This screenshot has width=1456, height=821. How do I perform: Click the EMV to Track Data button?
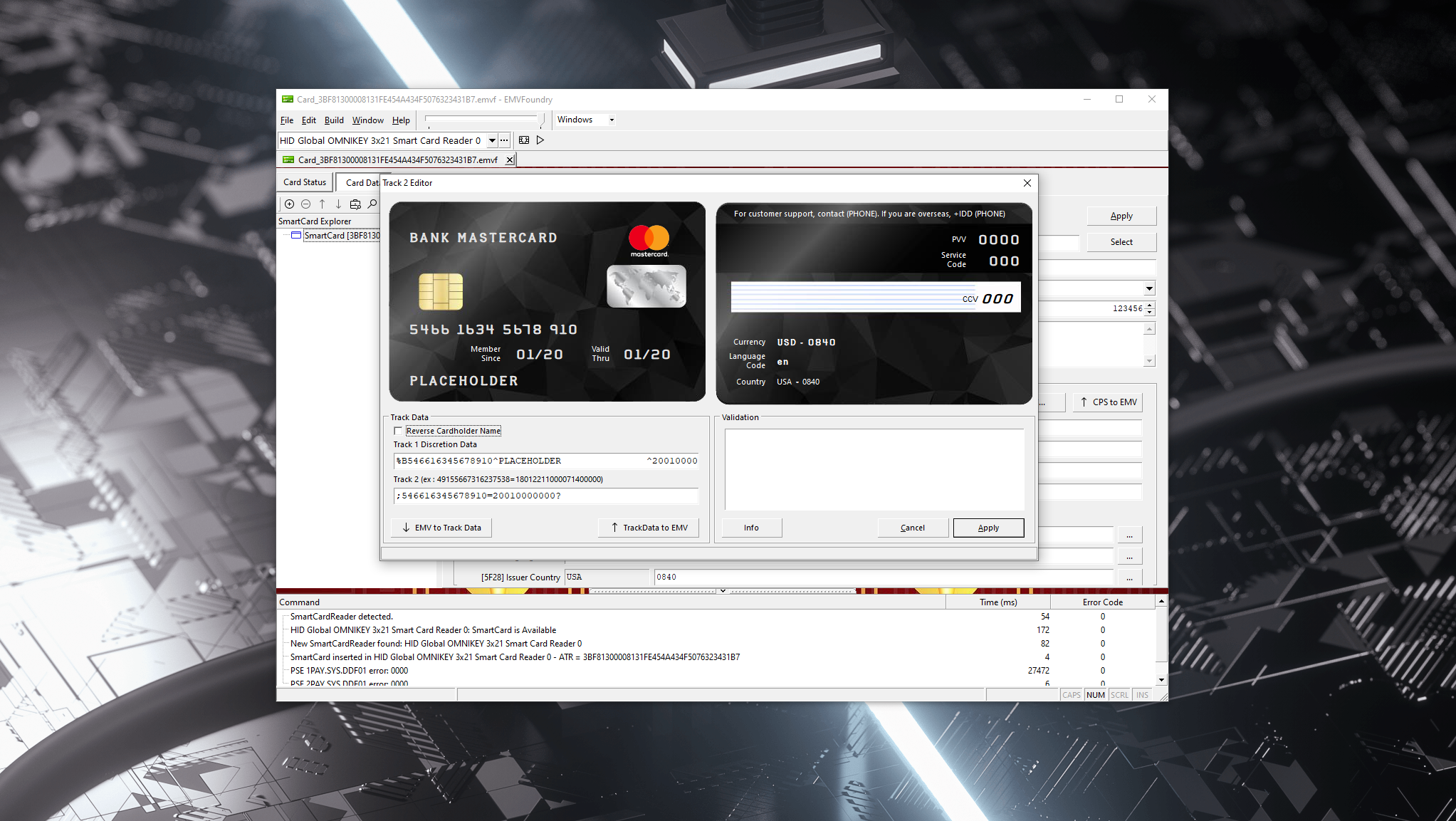(441, 528)
